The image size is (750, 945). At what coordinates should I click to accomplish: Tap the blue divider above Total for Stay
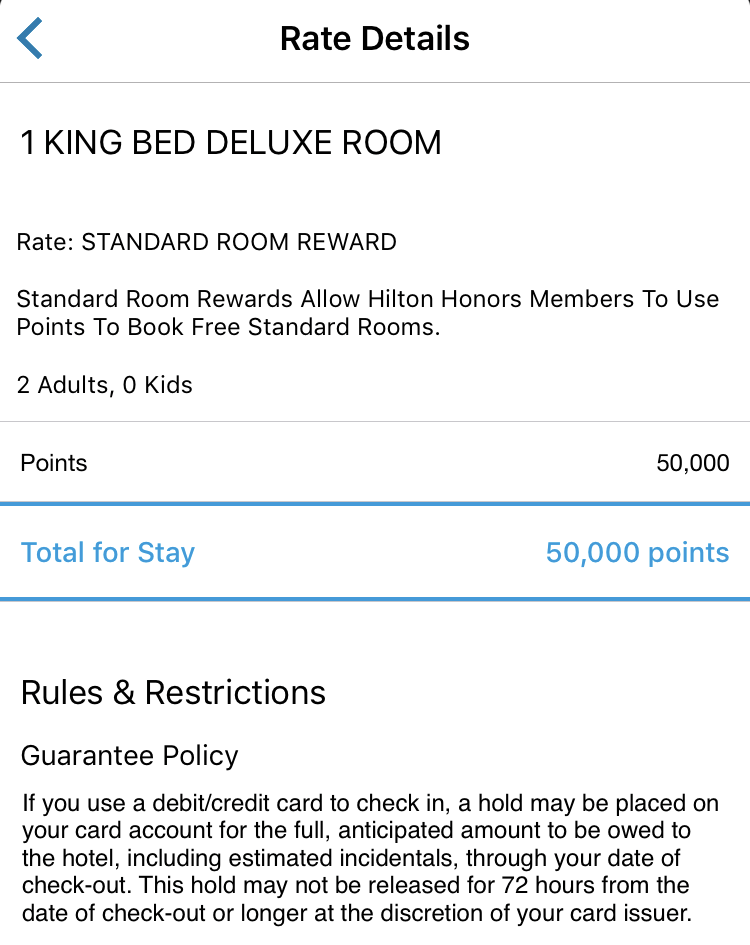[x=375, y=505]
